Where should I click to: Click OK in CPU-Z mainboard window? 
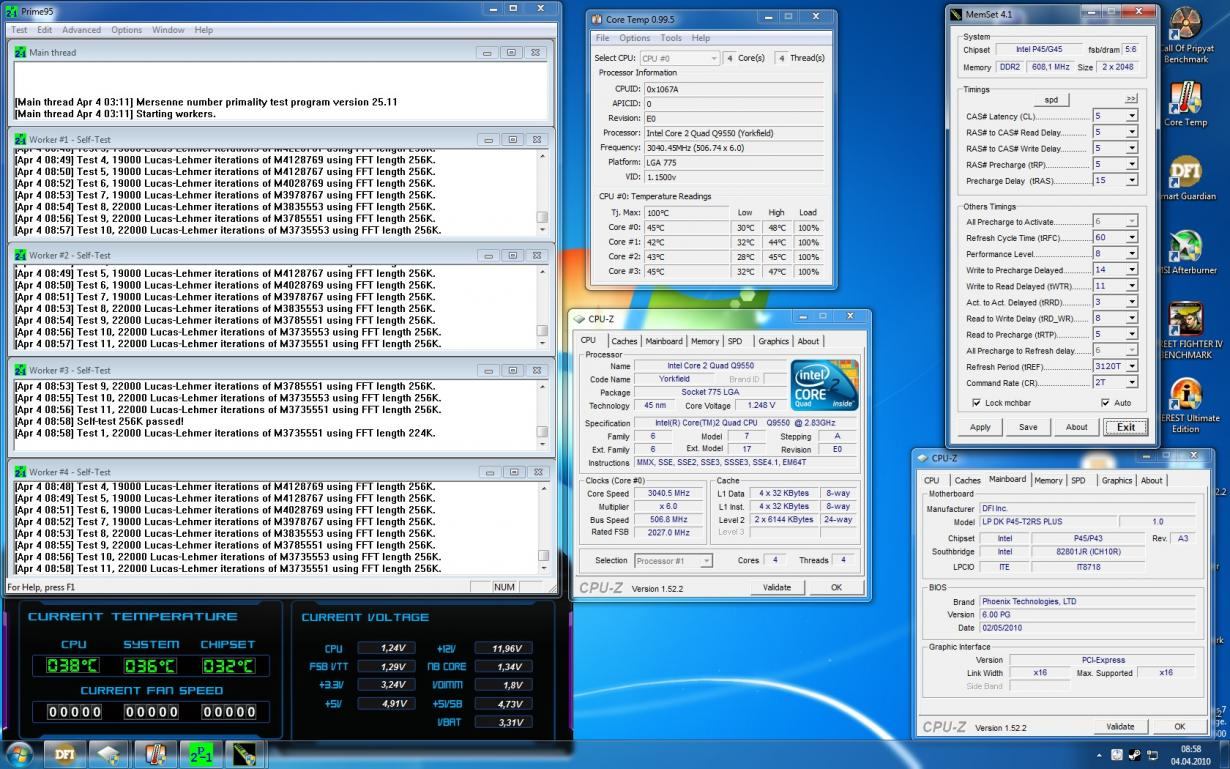1179,726
